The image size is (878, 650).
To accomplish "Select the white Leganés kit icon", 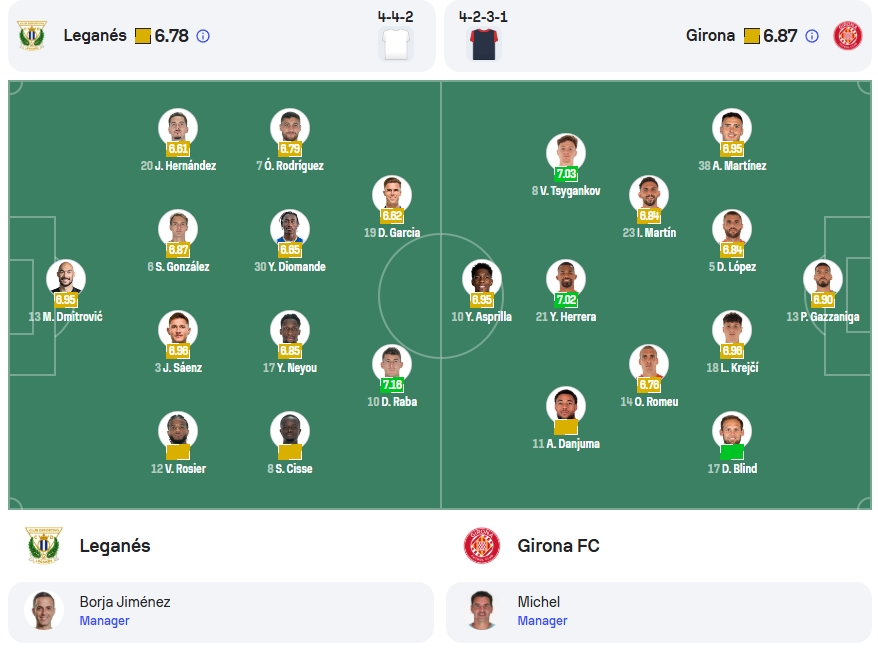I will (396, 44).
